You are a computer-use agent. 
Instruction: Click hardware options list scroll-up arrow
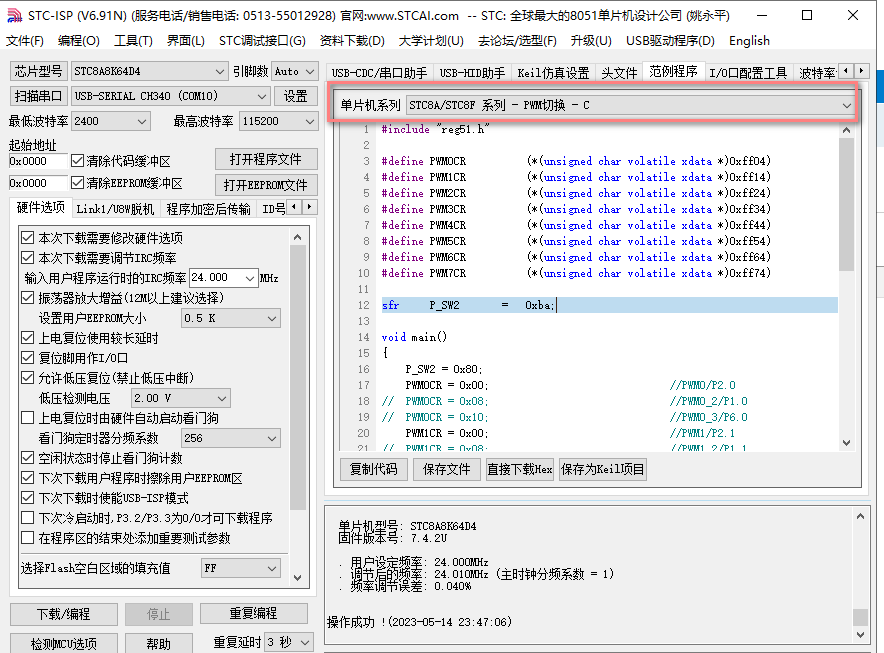[298, 237]
